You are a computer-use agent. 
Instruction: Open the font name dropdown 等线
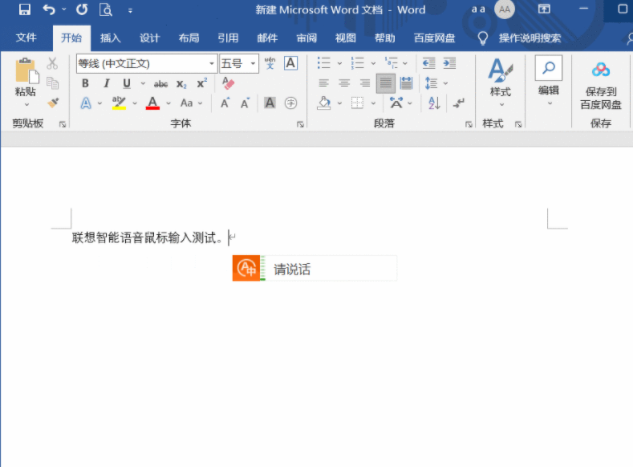coord(212,63)
